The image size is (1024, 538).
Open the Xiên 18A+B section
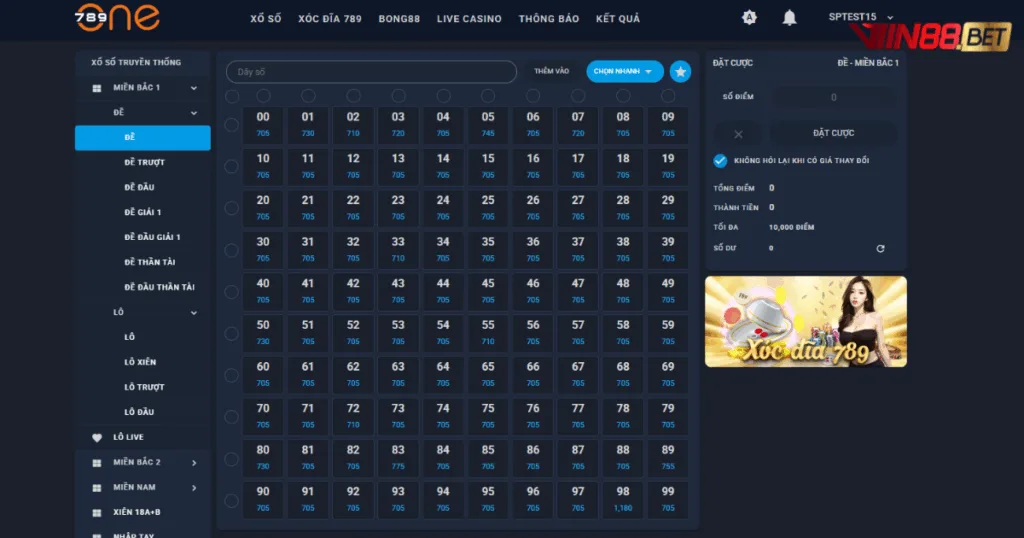(136, 513)
